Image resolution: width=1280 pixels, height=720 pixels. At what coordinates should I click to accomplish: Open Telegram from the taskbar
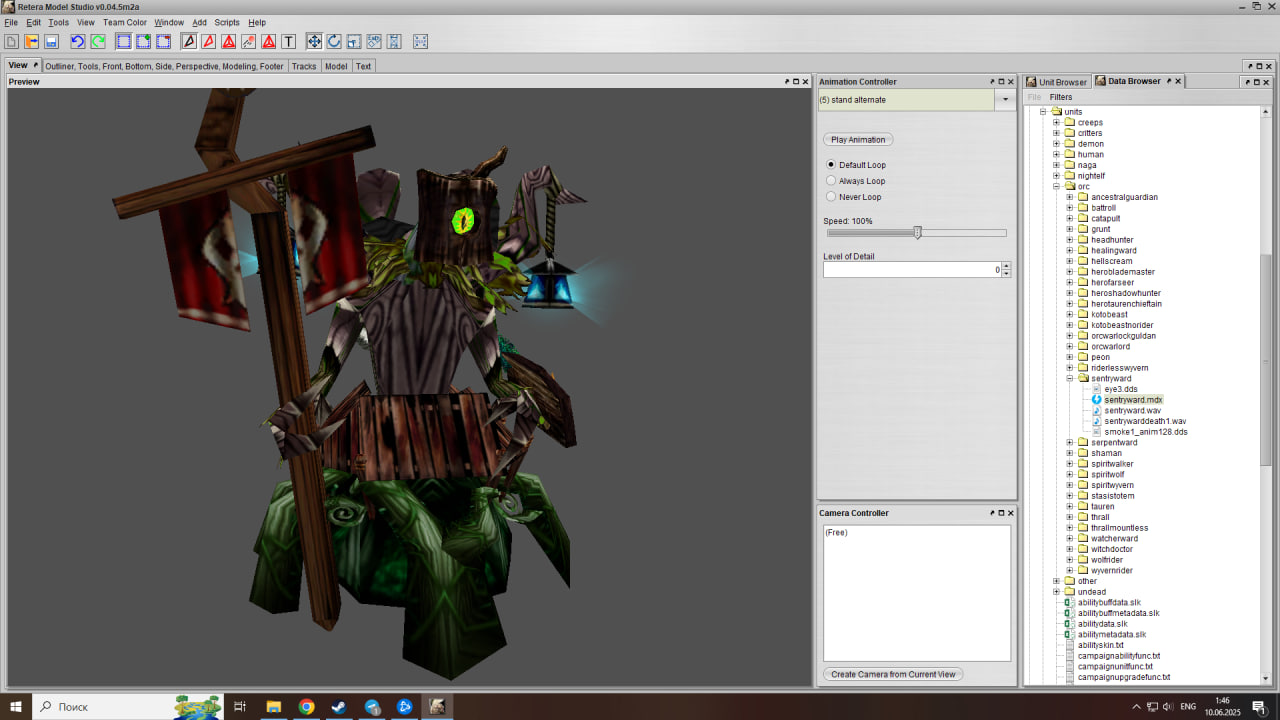tap(372, 706)
